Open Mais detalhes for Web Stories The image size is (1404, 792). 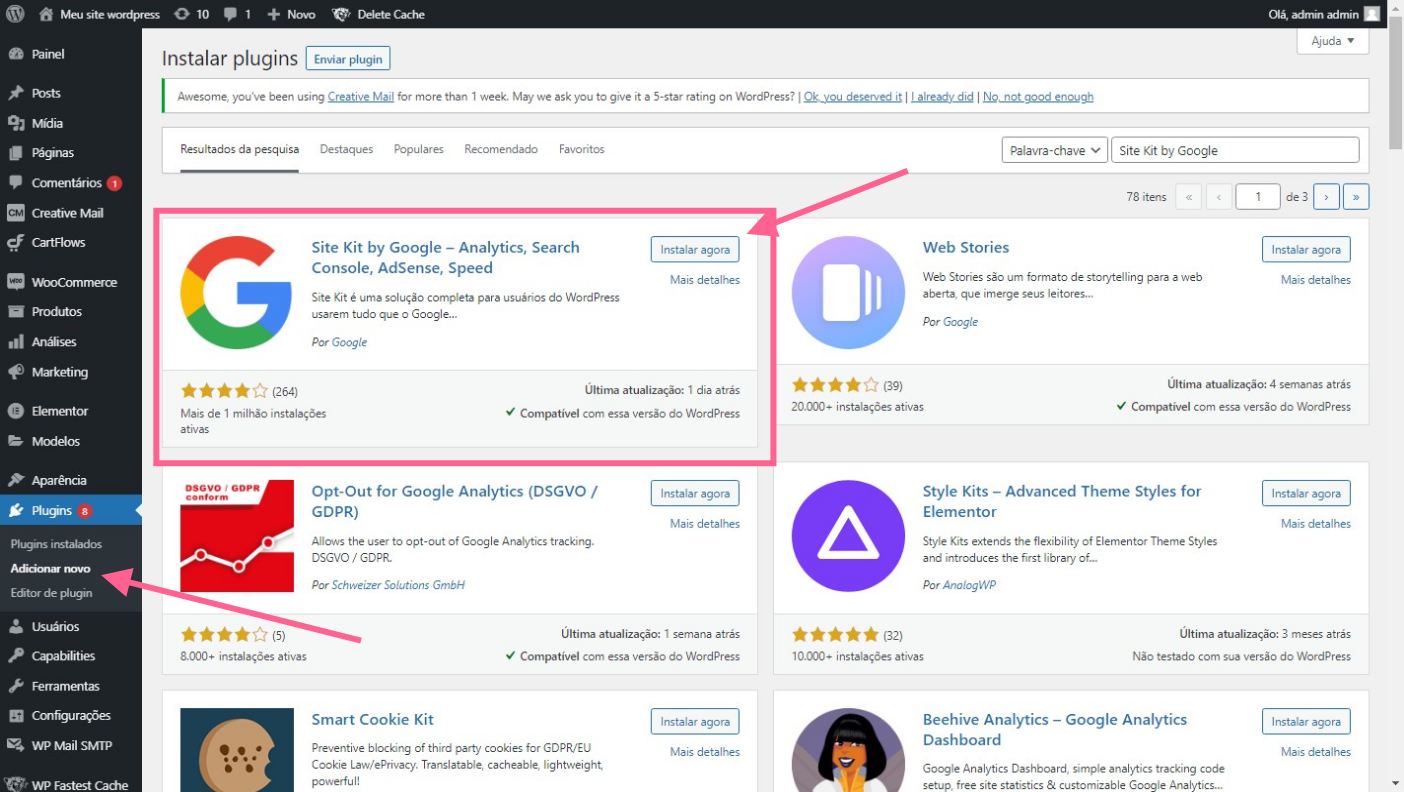[1316, 280]
